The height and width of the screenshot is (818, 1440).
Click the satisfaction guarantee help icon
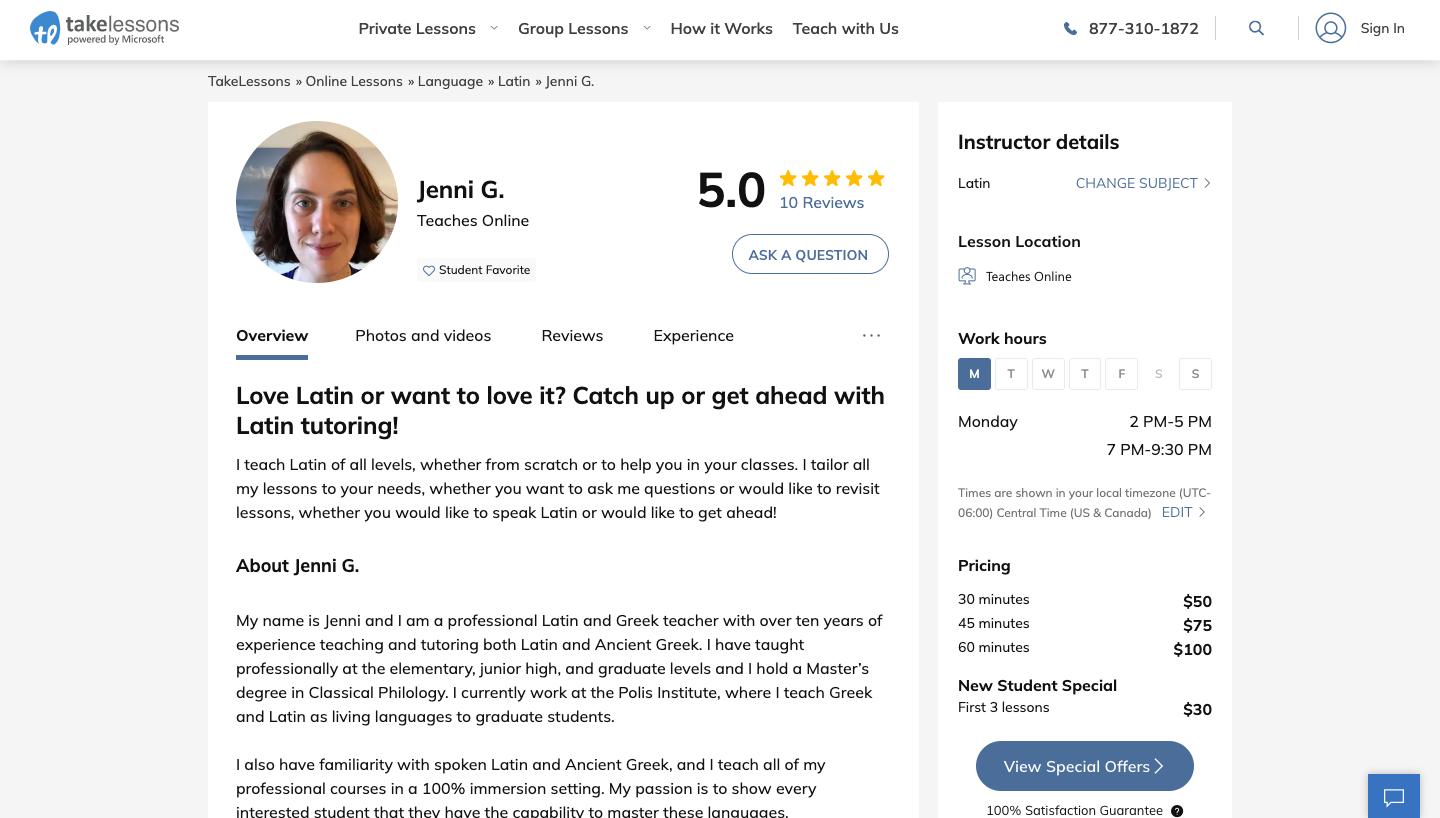(1177, 811)
